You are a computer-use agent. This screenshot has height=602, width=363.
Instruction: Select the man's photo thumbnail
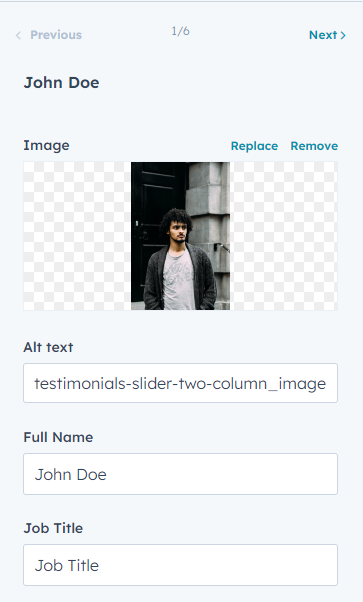(x=181, y=236)
